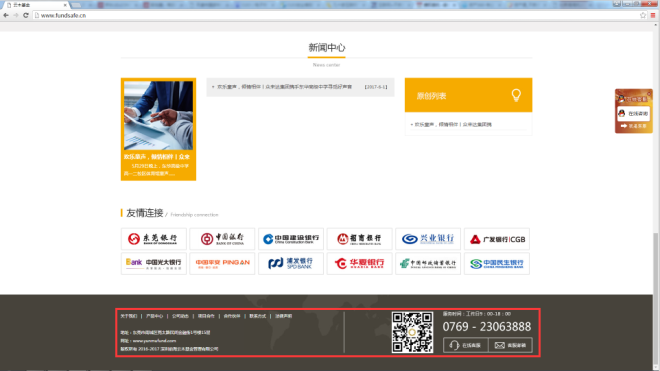Viewport: 660px width, 371px height.
Task: Open the Industrial Bank logo link
Action: [x=428, y=239]
